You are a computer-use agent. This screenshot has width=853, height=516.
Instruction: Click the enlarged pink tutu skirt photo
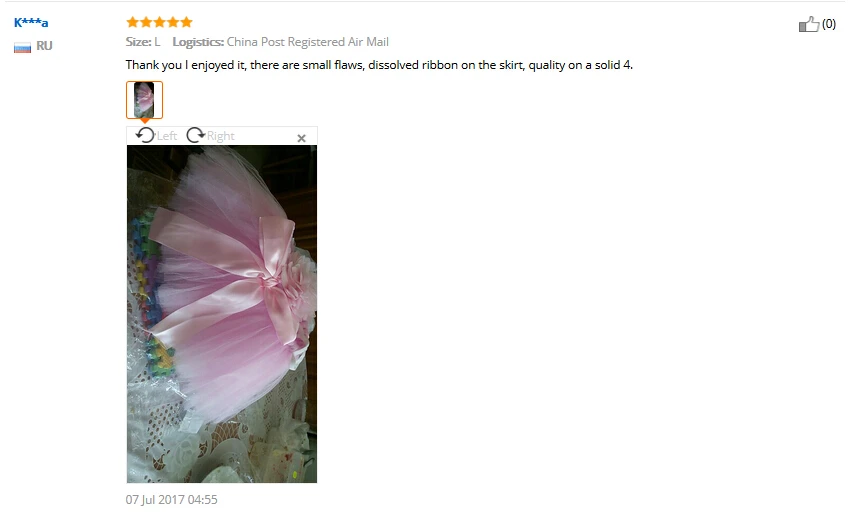pos(222,314)
